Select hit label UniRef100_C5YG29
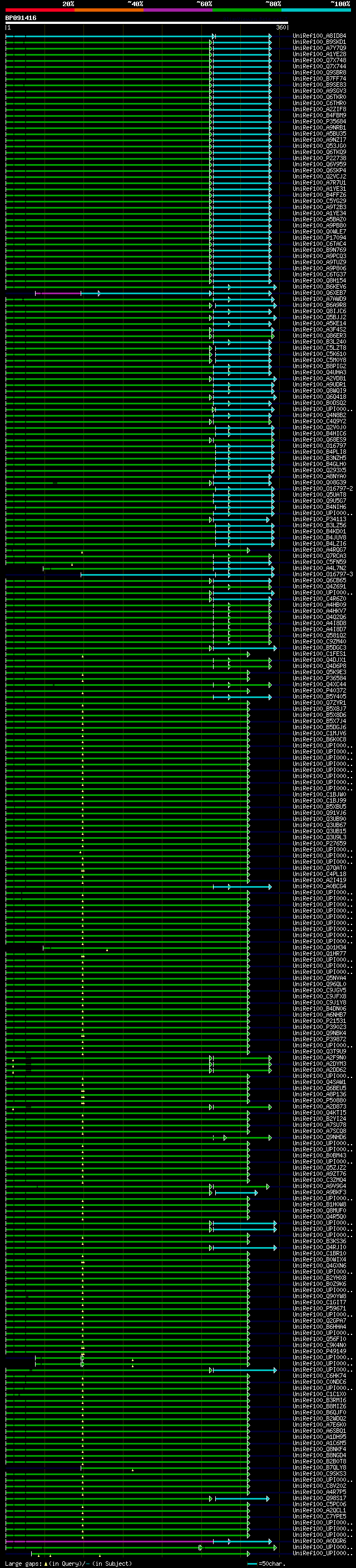The height and width of the screenshot is (1568, 356). 319,201
